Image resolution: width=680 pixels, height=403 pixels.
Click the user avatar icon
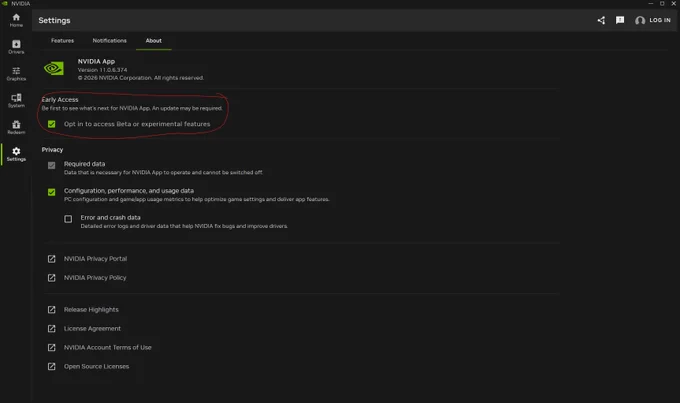pos(640,20)
